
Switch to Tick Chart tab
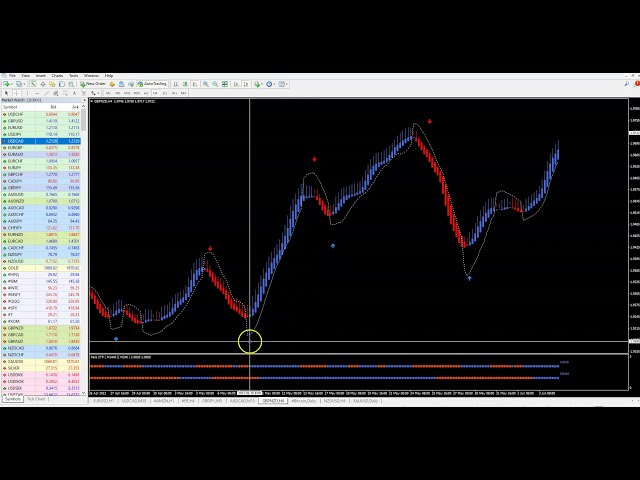[x=36, y=399]
